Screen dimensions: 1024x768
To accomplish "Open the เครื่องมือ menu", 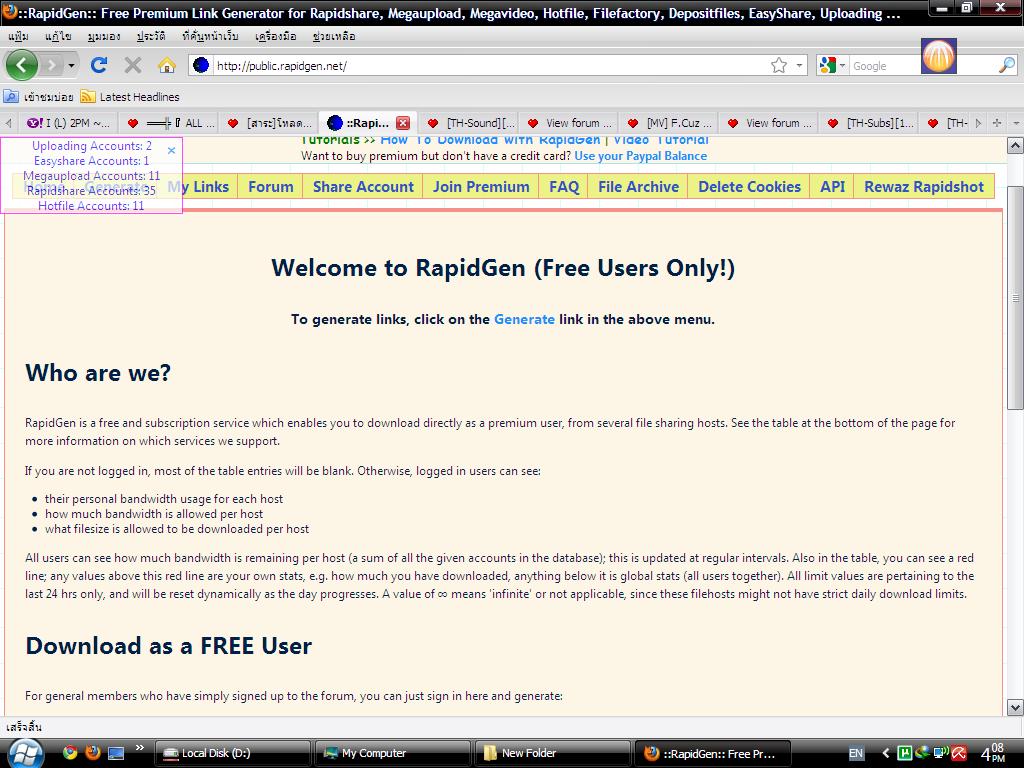I will coord(276,36).
